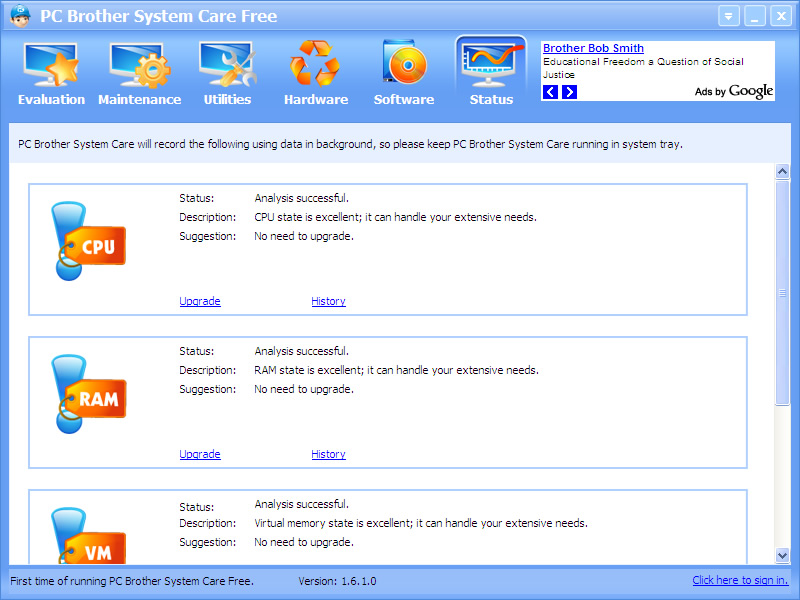This screenshot has height=600, width=800.
Task: Click the PC Brother mascot title icon
Action: coord(20,16)
